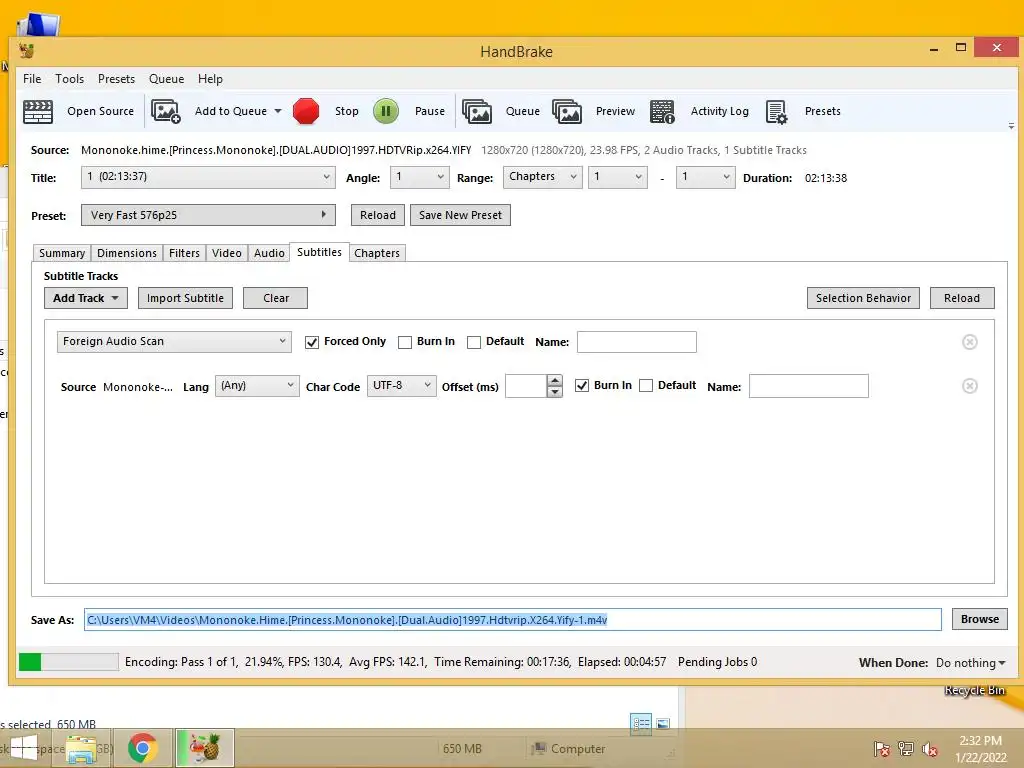Image resolution: width=1024 pixels, height=768 pixels.
Task: Click Reload button next to Preset
Action: tap(378, 215)
